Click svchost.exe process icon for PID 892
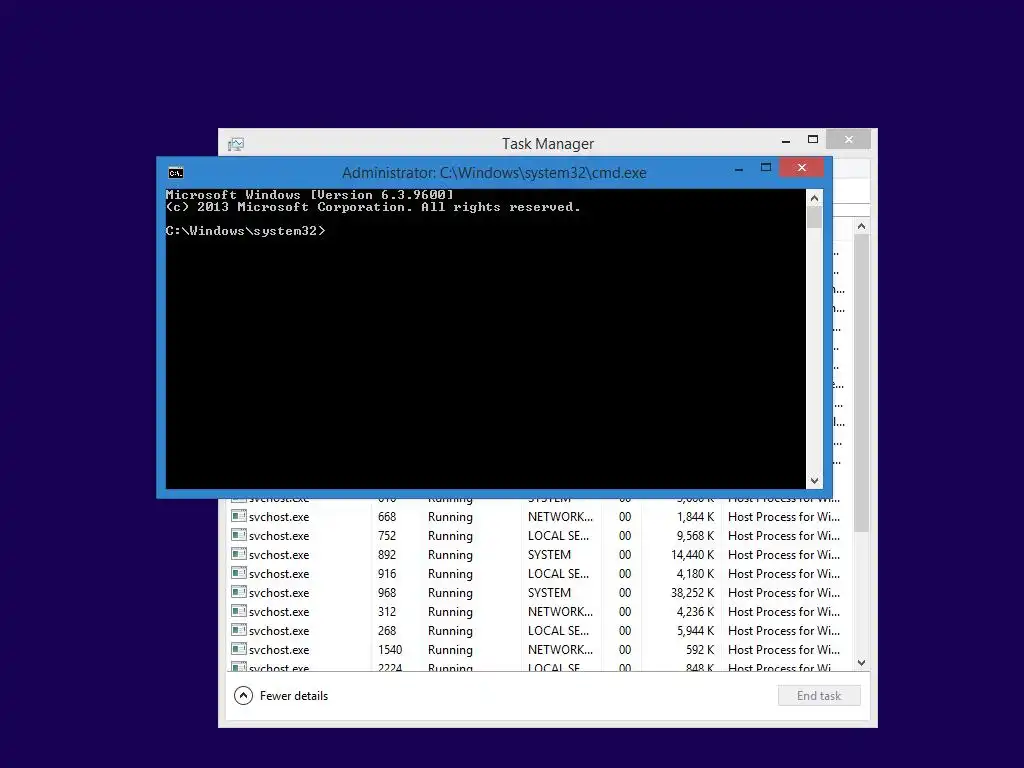Viewport: 1024px width, 768px height. coord(239,554)
